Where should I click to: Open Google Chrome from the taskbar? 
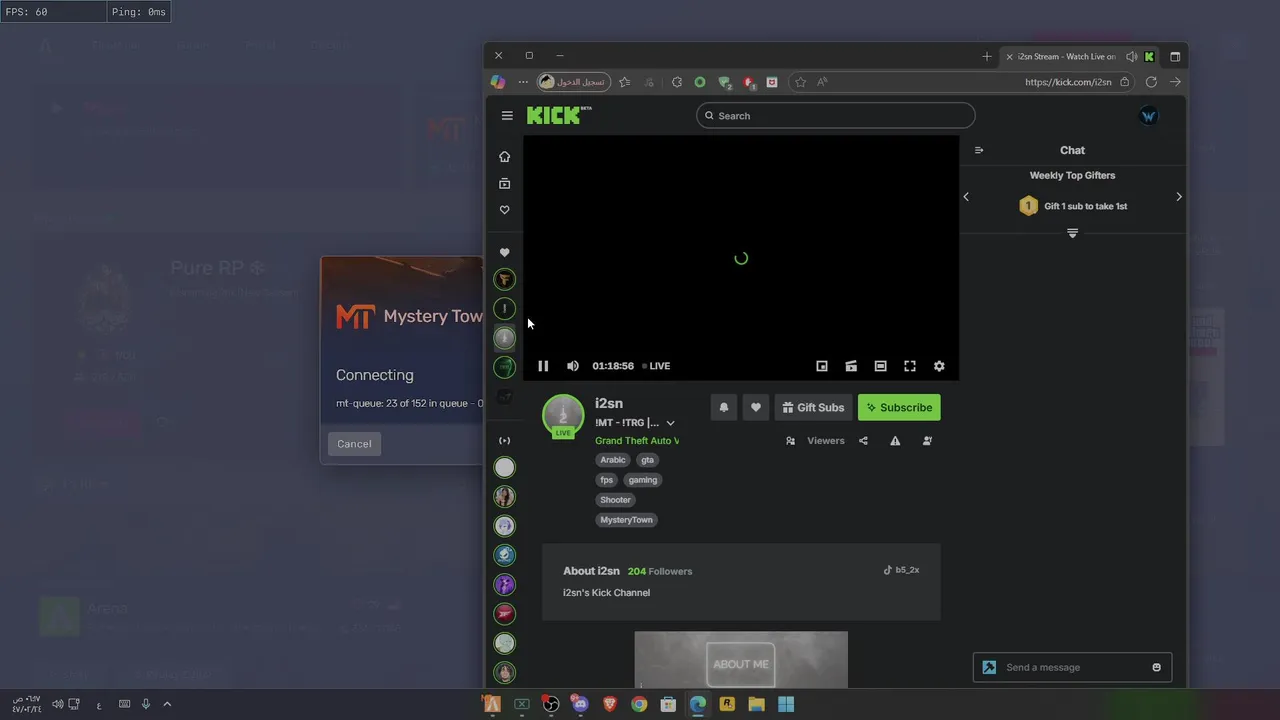coord(639,704)
